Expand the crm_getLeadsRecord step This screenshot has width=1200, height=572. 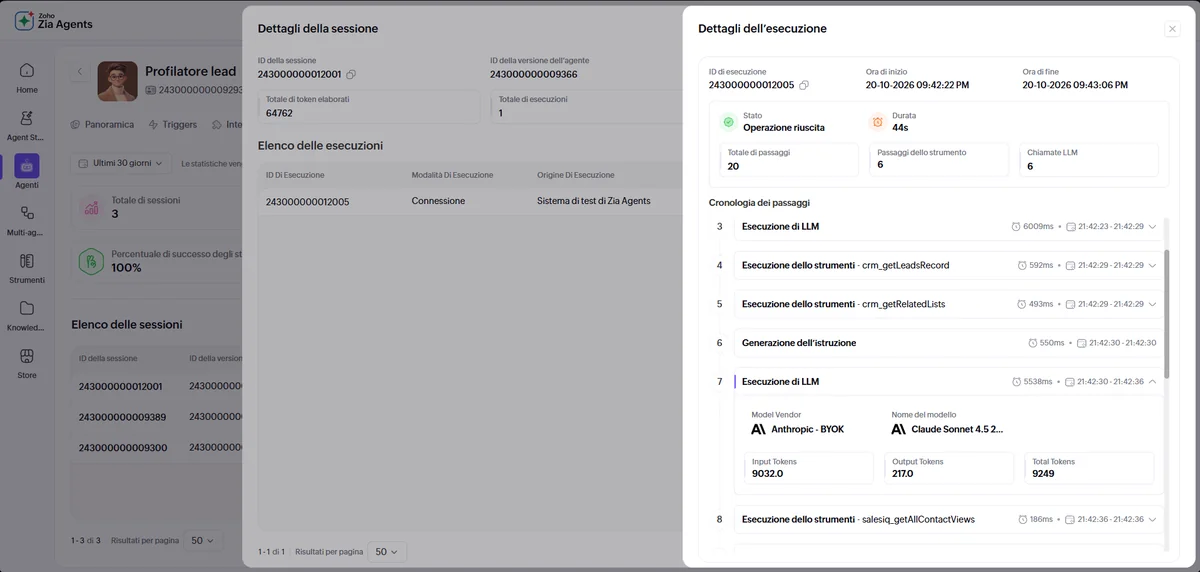tap(1152, 265)
